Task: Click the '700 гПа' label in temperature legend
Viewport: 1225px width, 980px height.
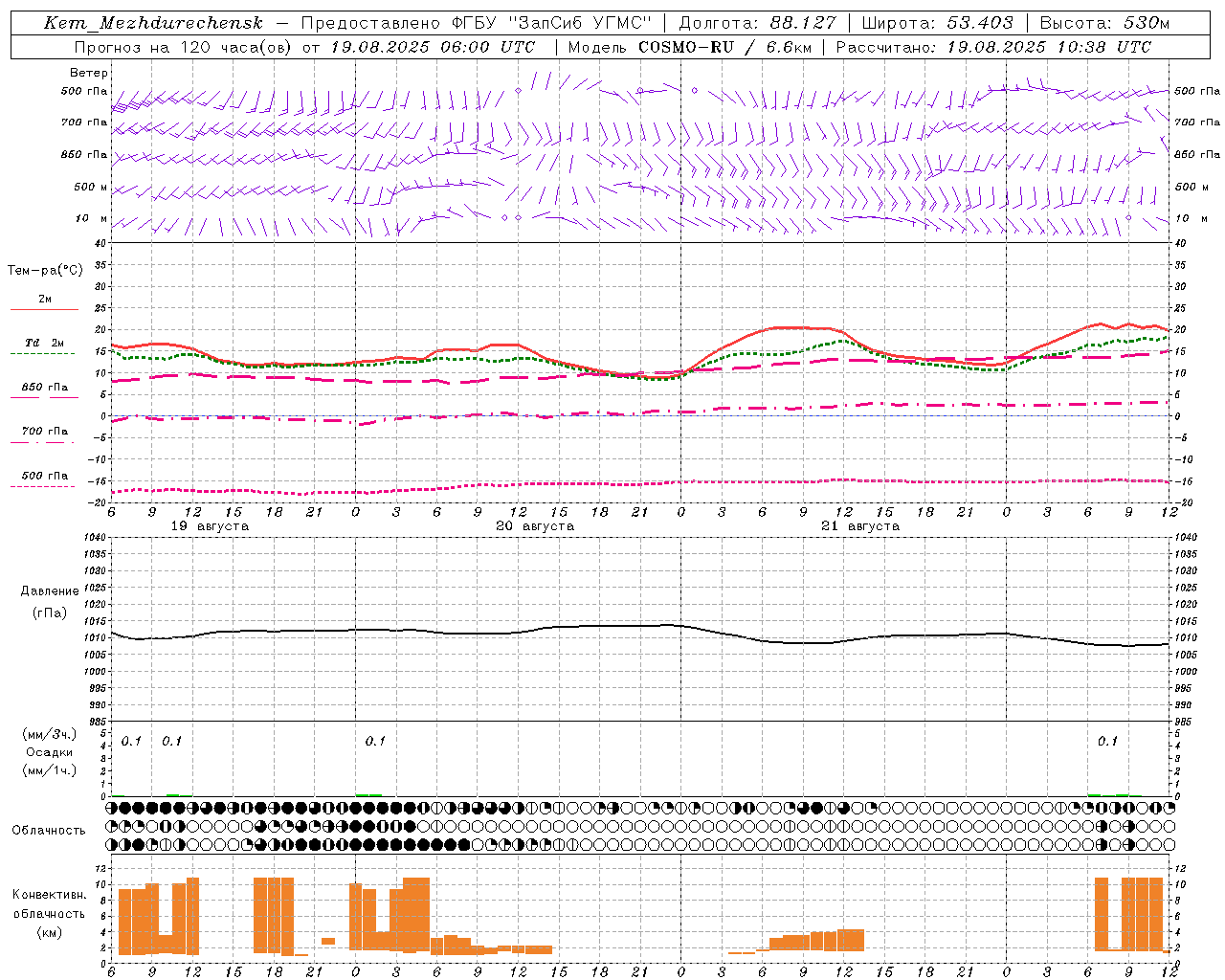Action: pyautogui.click(x=45, y=431)
